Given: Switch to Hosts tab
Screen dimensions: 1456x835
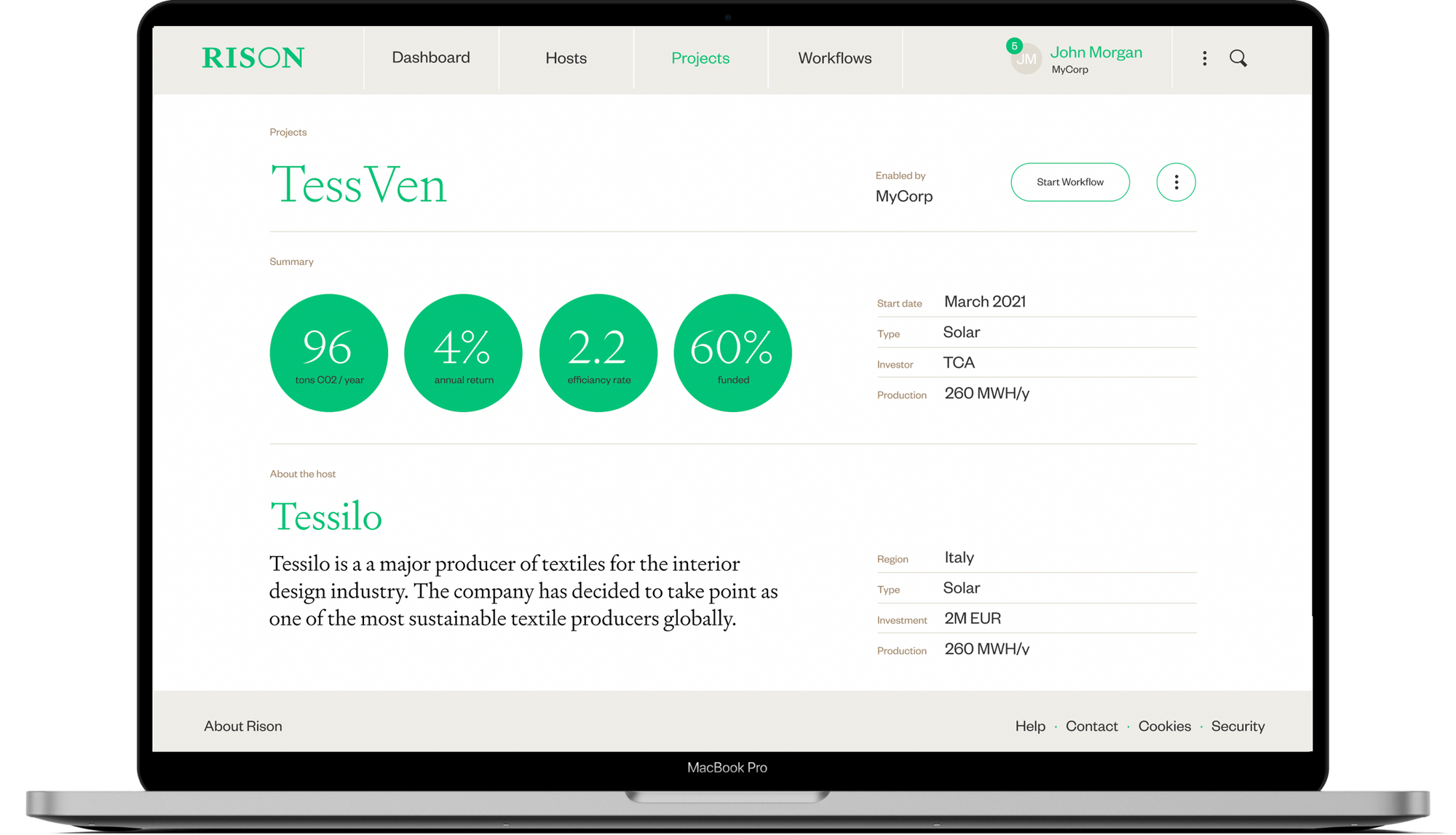Looking at the screenshot, I should click(566, 58).
